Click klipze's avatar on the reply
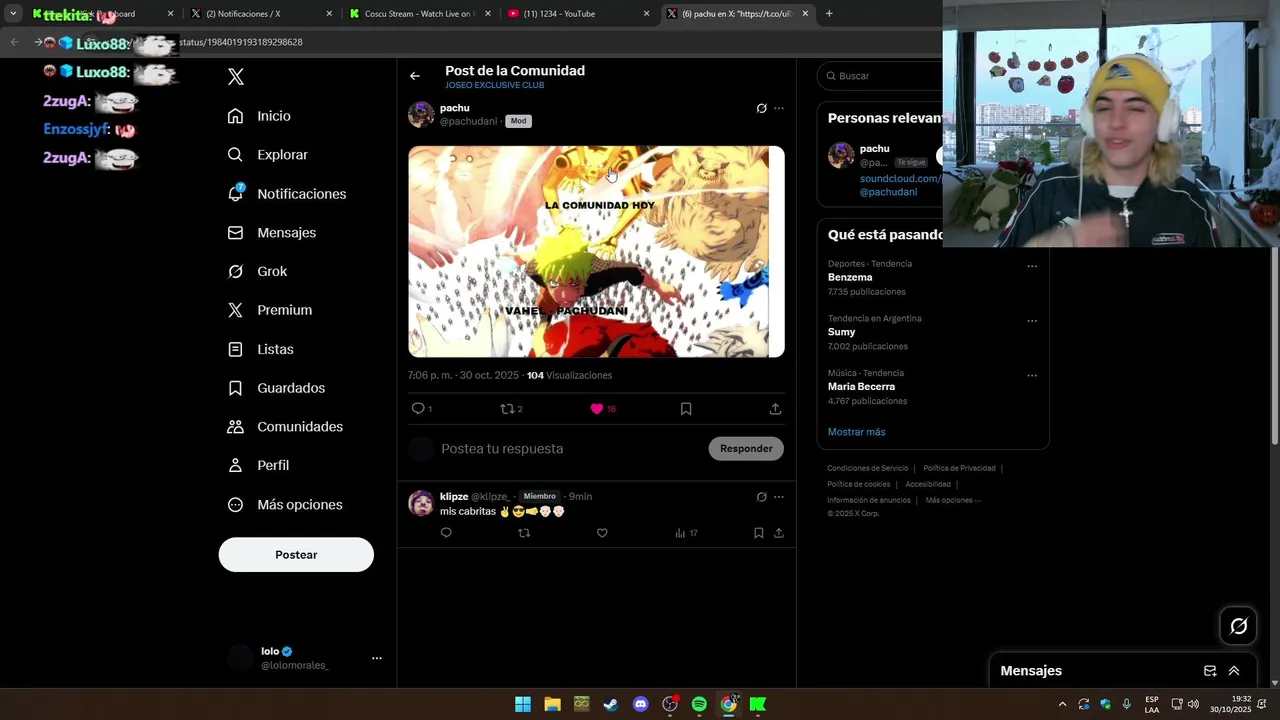This screenshot has height=720, width=1280. point(421,503)
